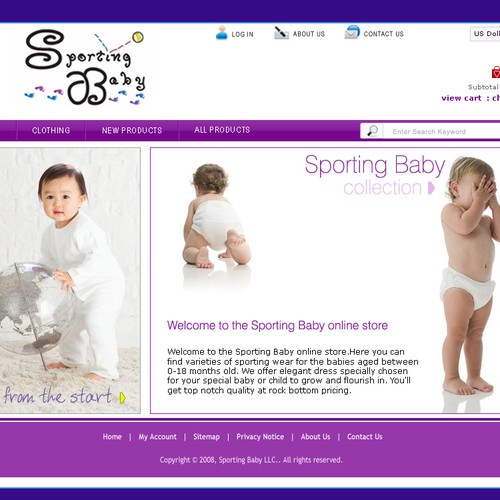
Task: Click the Contact Us footer link
Action: 365,437
